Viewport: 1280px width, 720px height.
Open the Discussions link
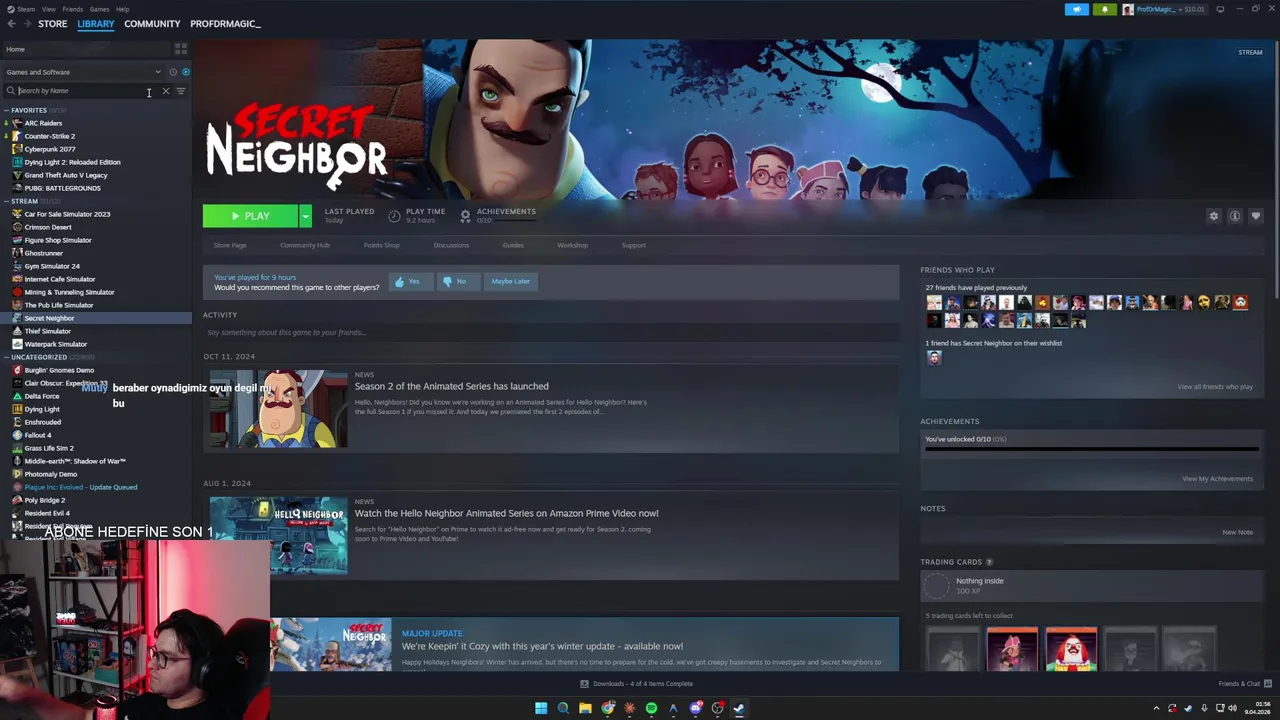click(x=451, y=245)
